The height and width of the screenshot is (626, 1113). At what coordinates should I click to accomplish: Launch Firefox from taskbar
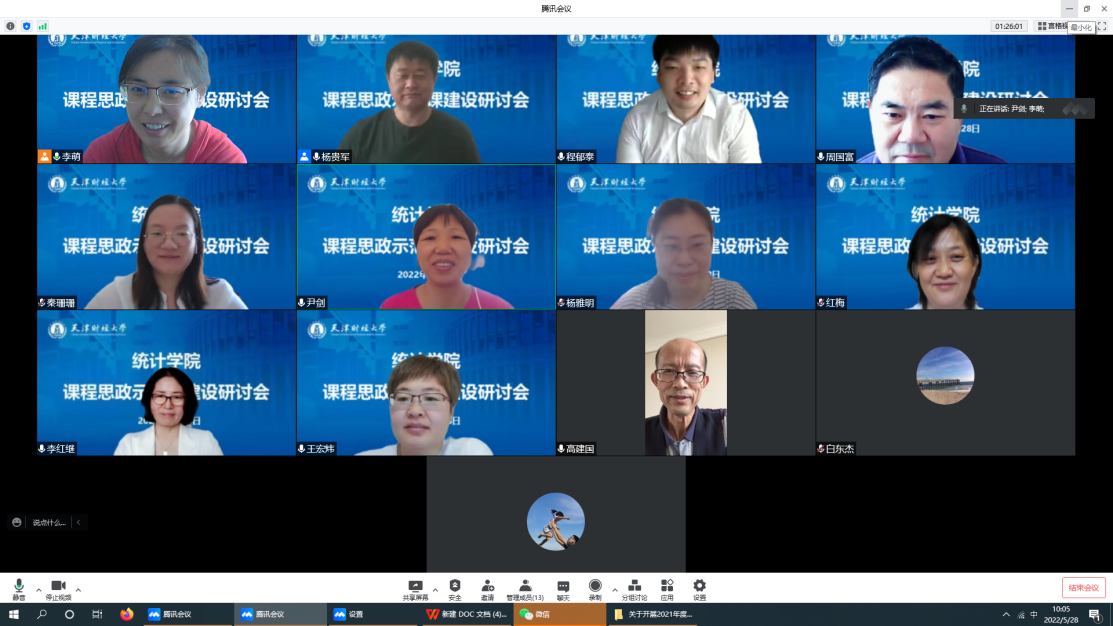(127, 615)
